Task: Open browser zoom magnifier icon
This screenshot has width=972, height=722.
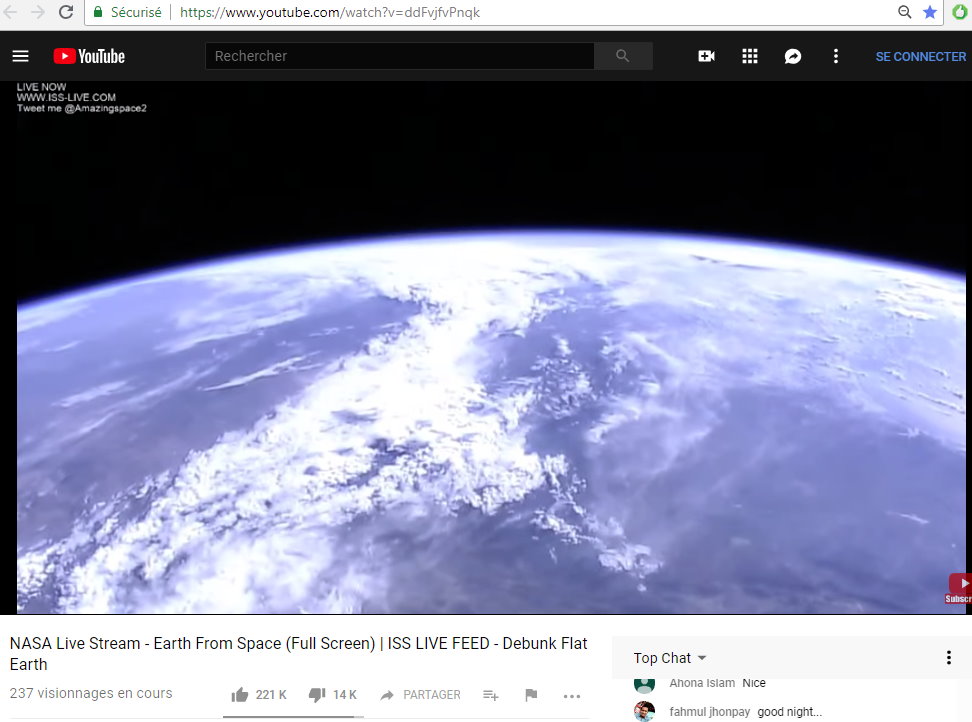Action: 904,12
